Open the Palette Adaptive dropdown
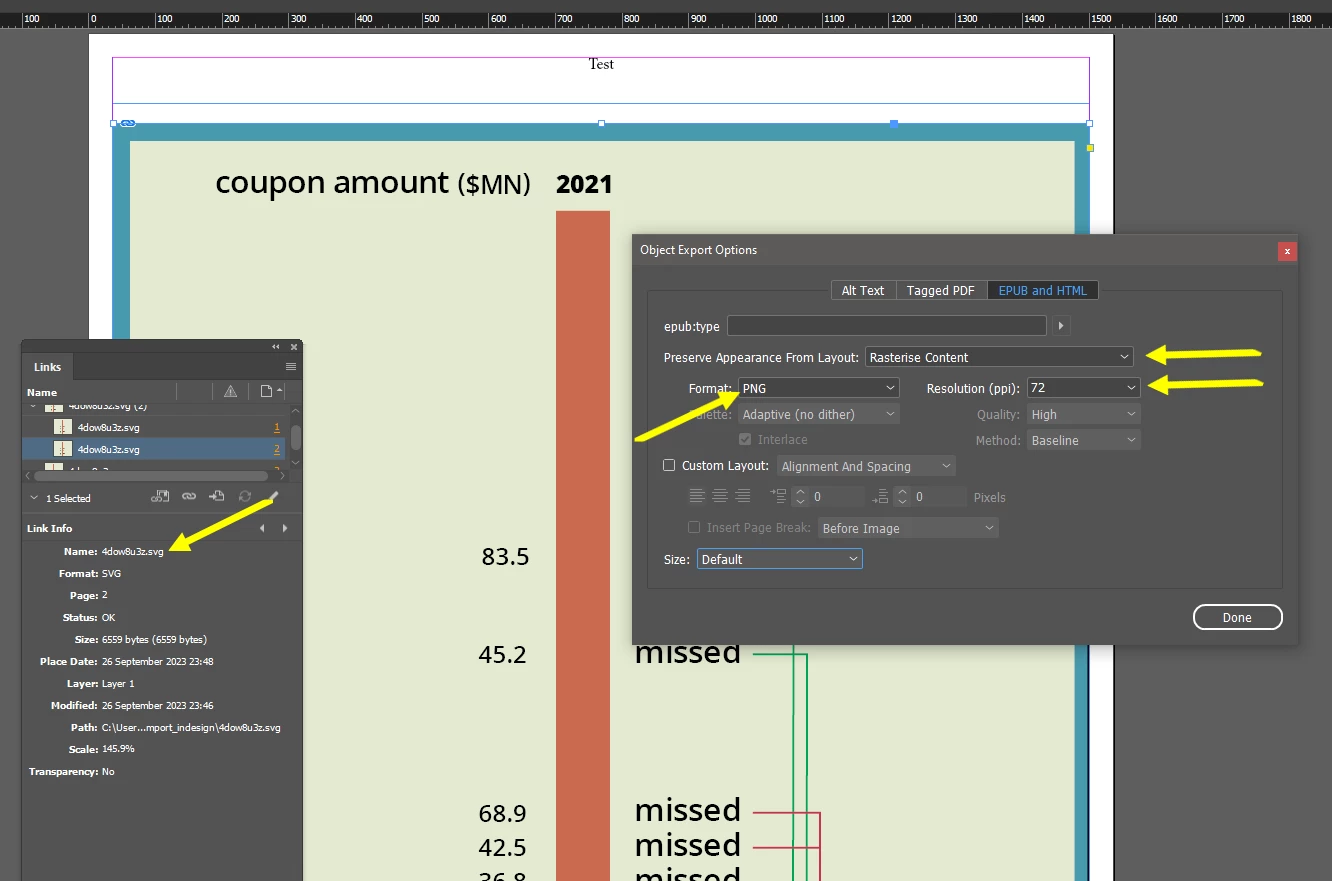 (819, 414)
